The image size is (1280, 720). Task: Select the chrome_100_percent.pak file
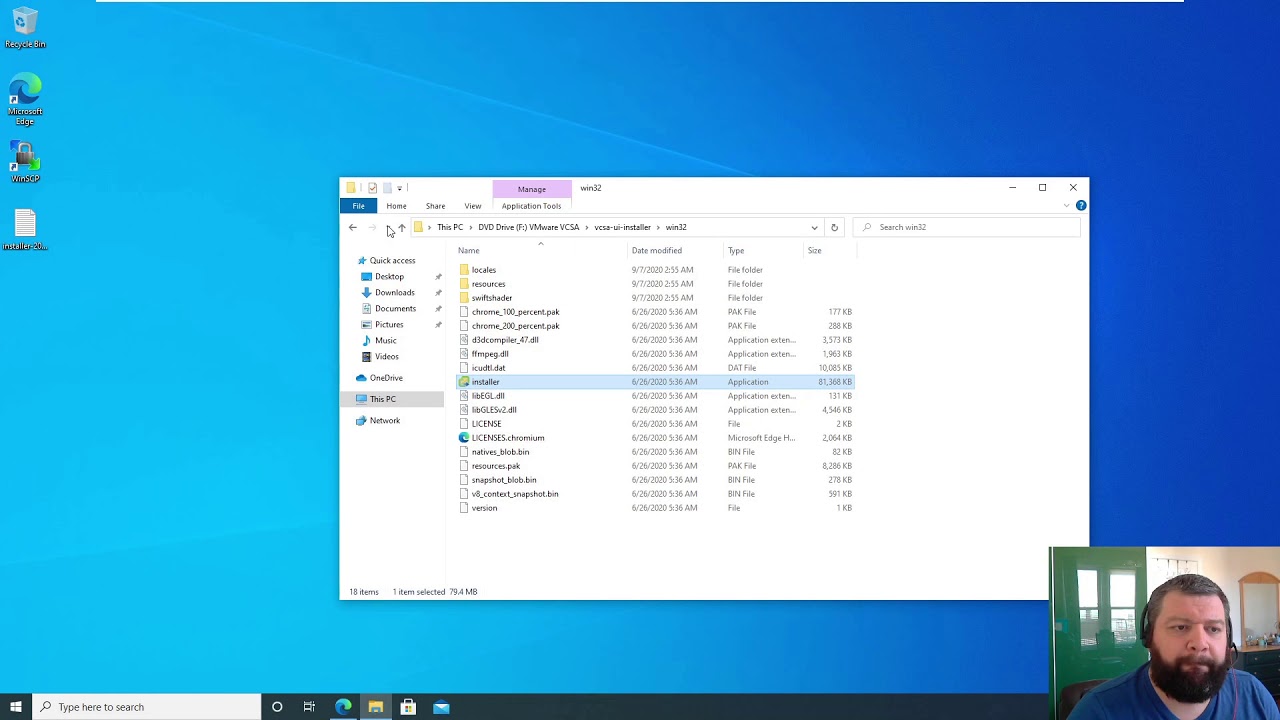click(x=656, y=312)
